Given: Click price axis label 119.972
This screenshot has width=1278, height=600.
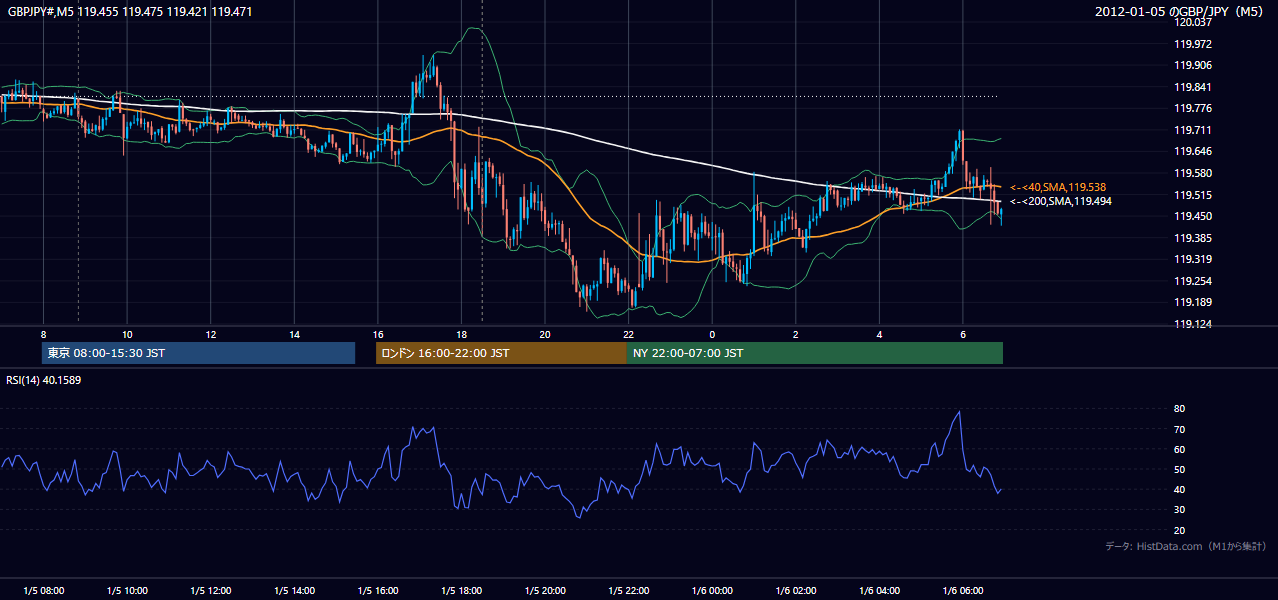Looking at the screenshot, I should [1192, 44].
